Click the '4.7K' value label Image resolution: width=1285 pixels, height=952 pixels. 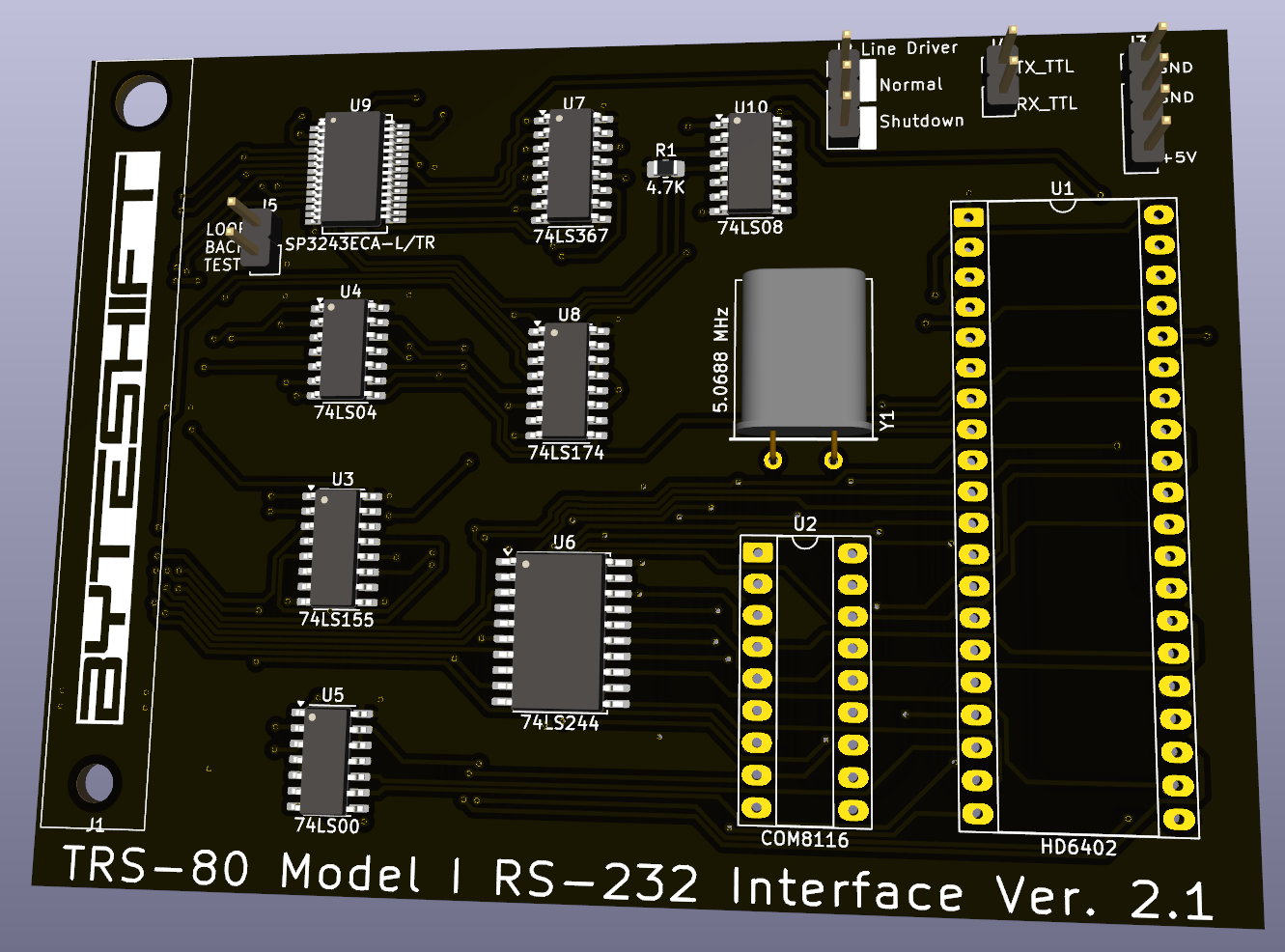[665, 187]
